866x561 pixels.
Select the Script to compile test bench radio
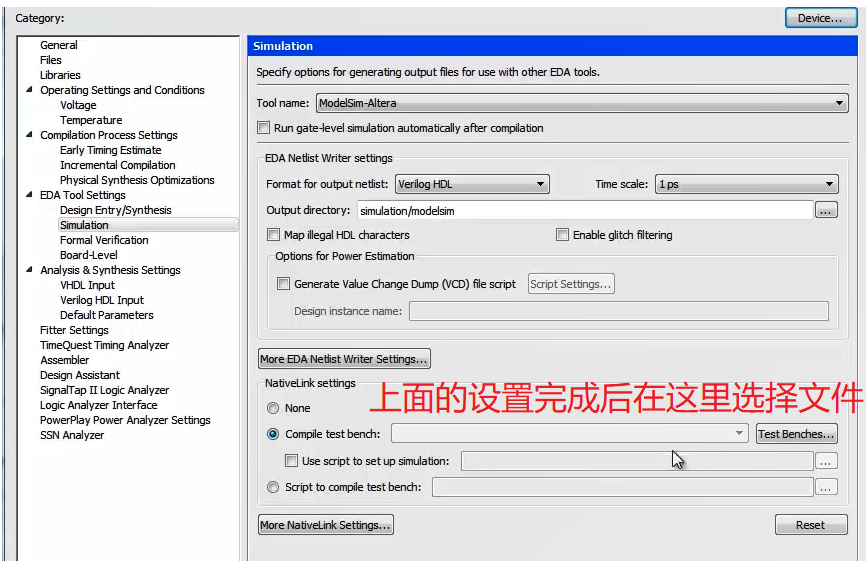click(x=273, y=488)
